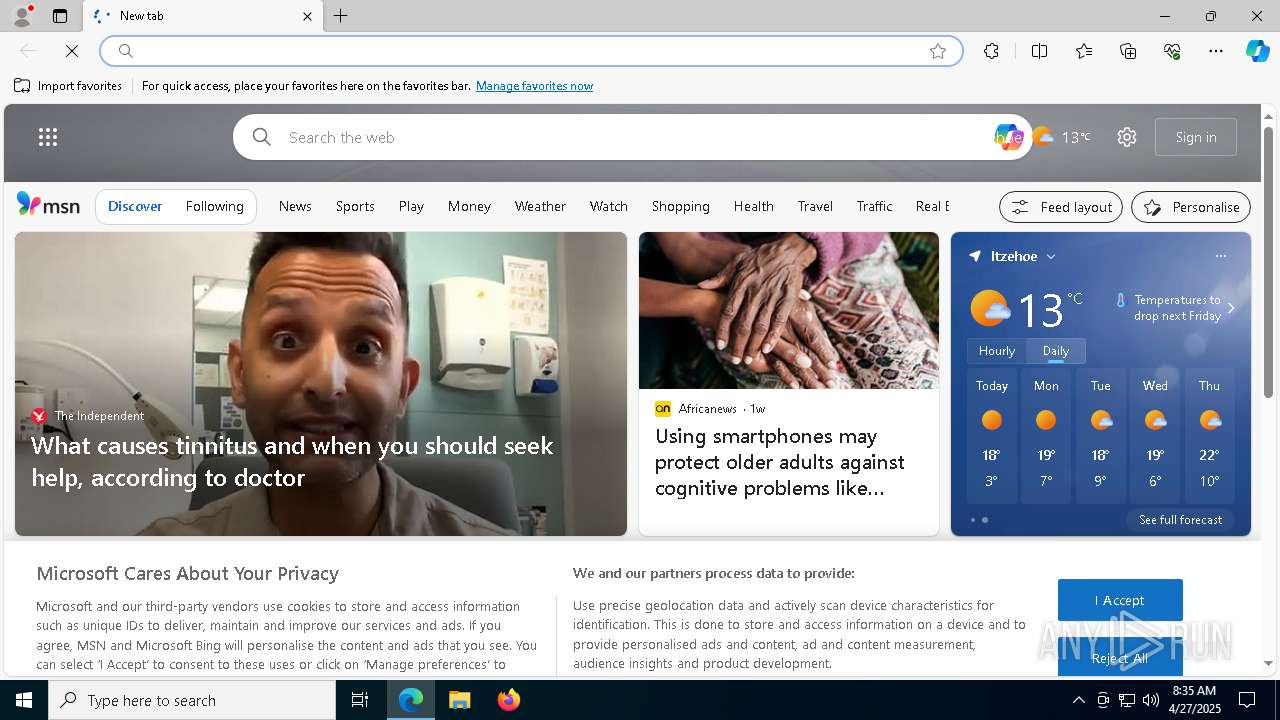Open the Sports category
Viewport: 1280px width, 720px height.
[355, 206]
